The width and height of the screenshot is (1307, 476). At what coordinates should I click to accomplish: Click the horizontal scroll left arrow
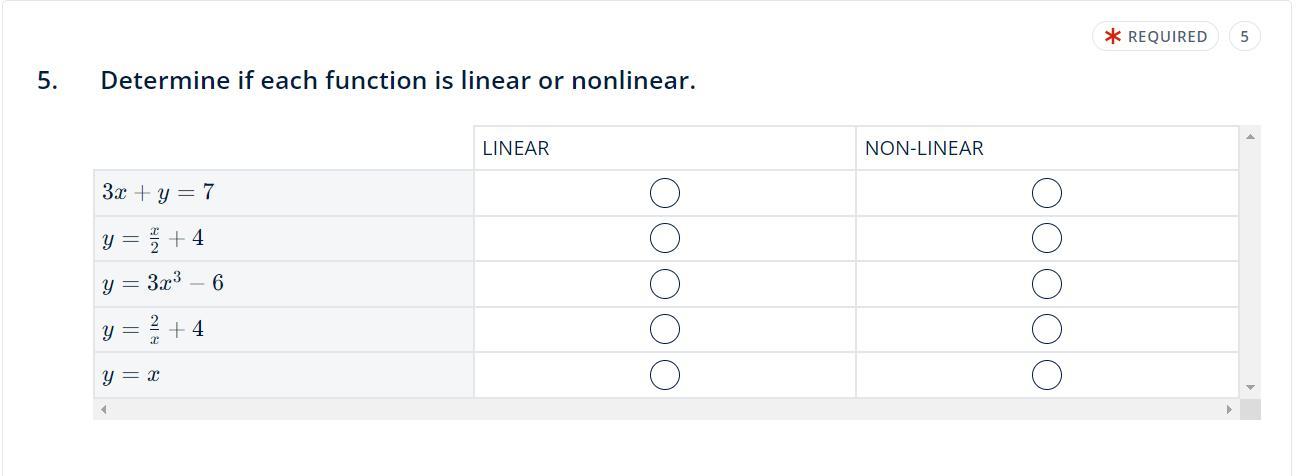click(103, 409)
